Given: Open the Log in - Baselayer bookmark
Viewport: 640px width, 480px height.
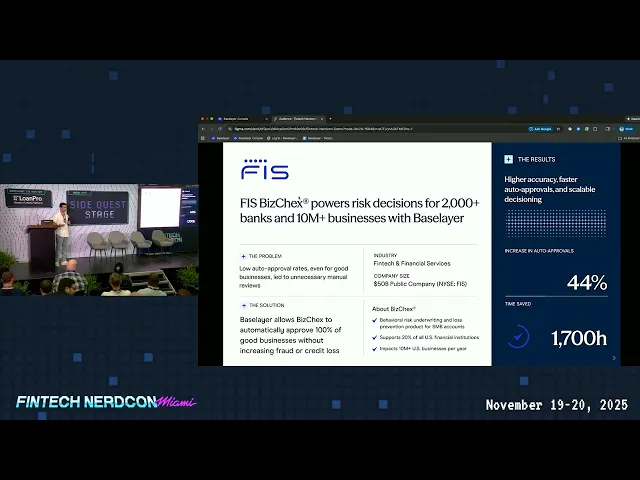Looking at the screenshot, I should point(282,138).
